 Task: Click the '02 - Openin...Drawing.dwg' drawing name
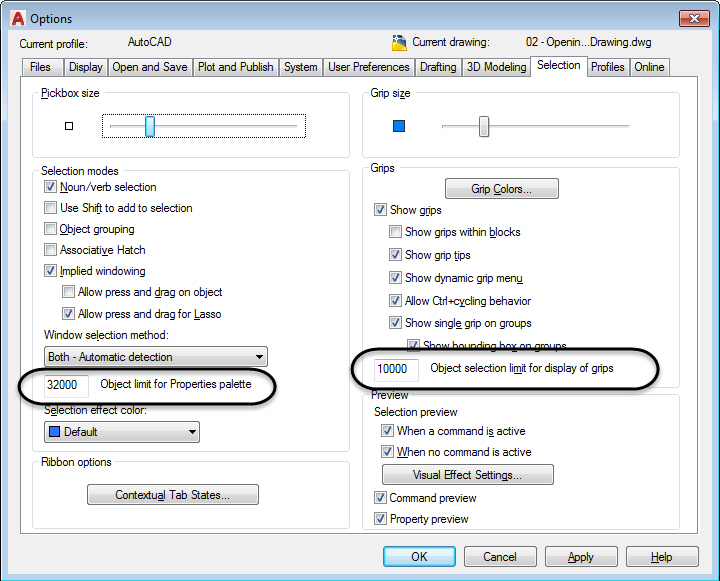(x=588, y=42)
